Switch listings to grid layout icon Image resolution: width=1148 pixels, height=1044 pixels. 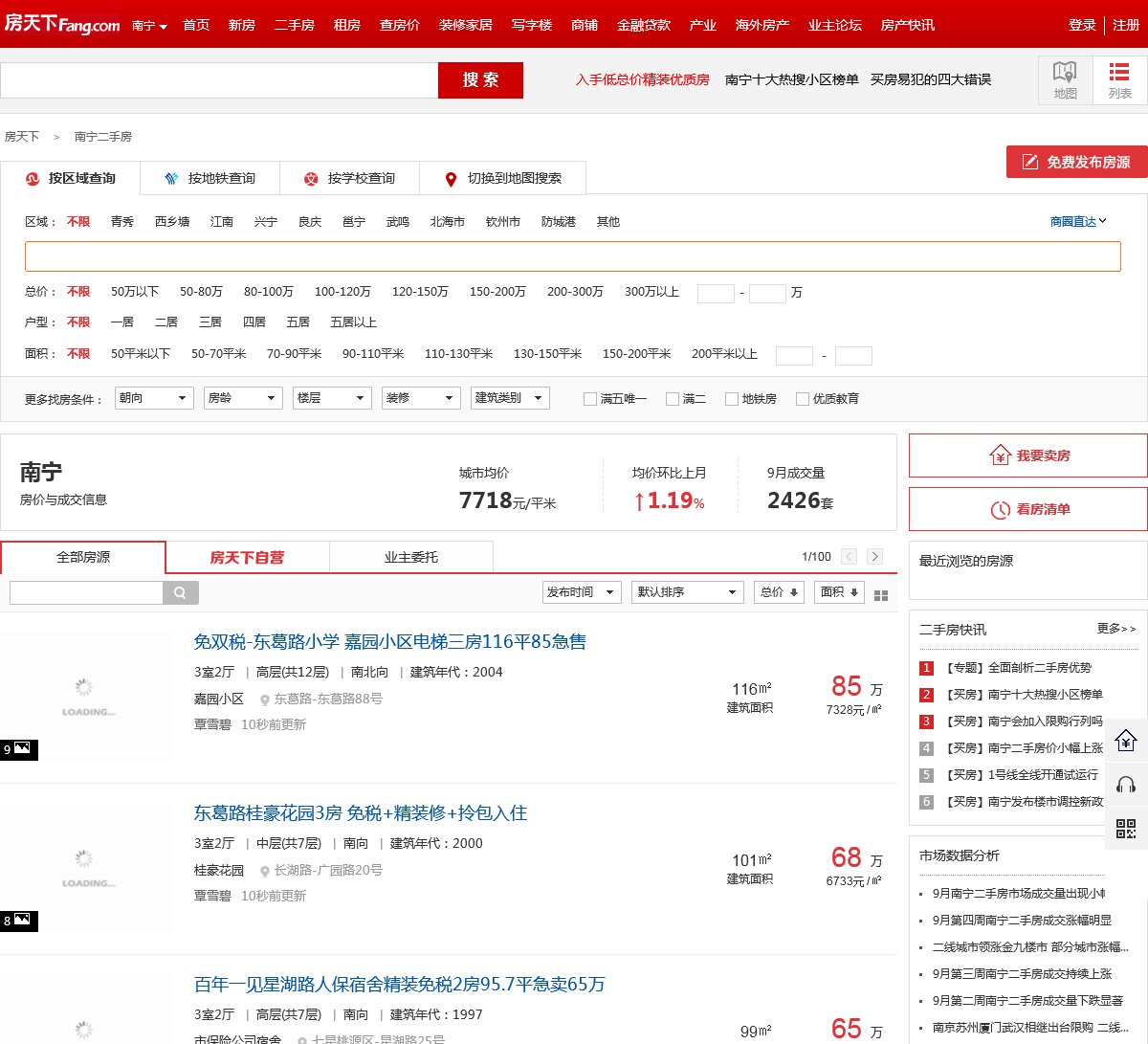[881, 595]
